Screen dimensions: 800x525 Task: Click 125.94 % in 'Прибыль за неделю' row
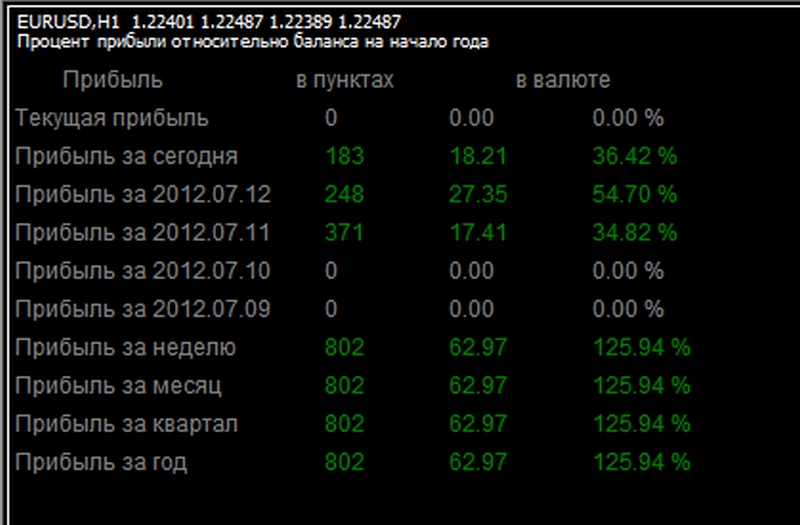(x=642, y=347)
